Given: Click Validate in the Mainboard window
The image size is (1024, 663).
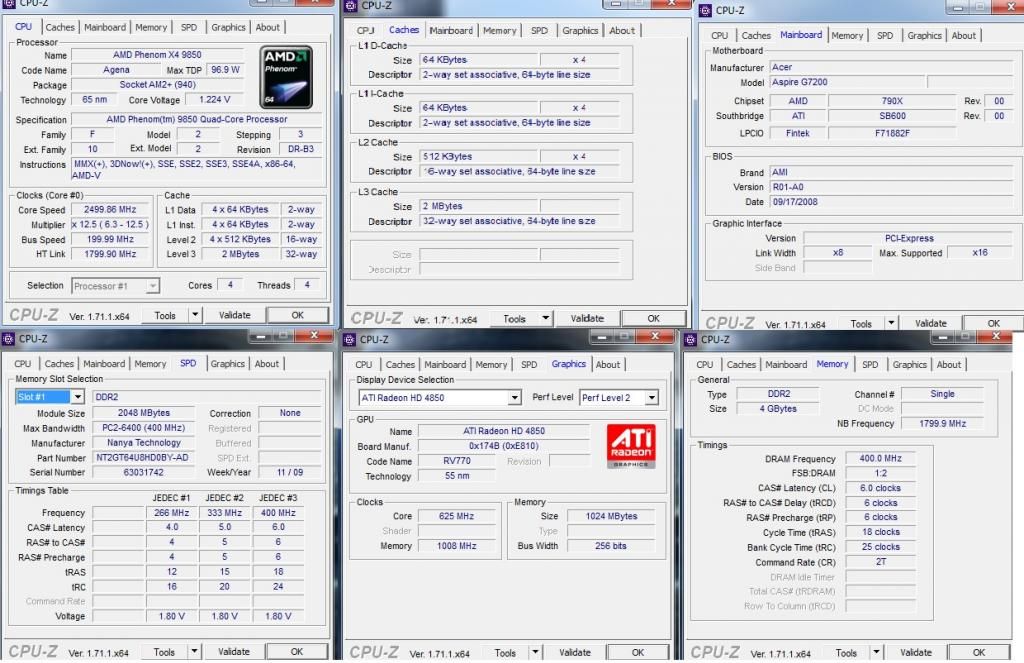Looking at the screenshot, I should click(931, 323).
